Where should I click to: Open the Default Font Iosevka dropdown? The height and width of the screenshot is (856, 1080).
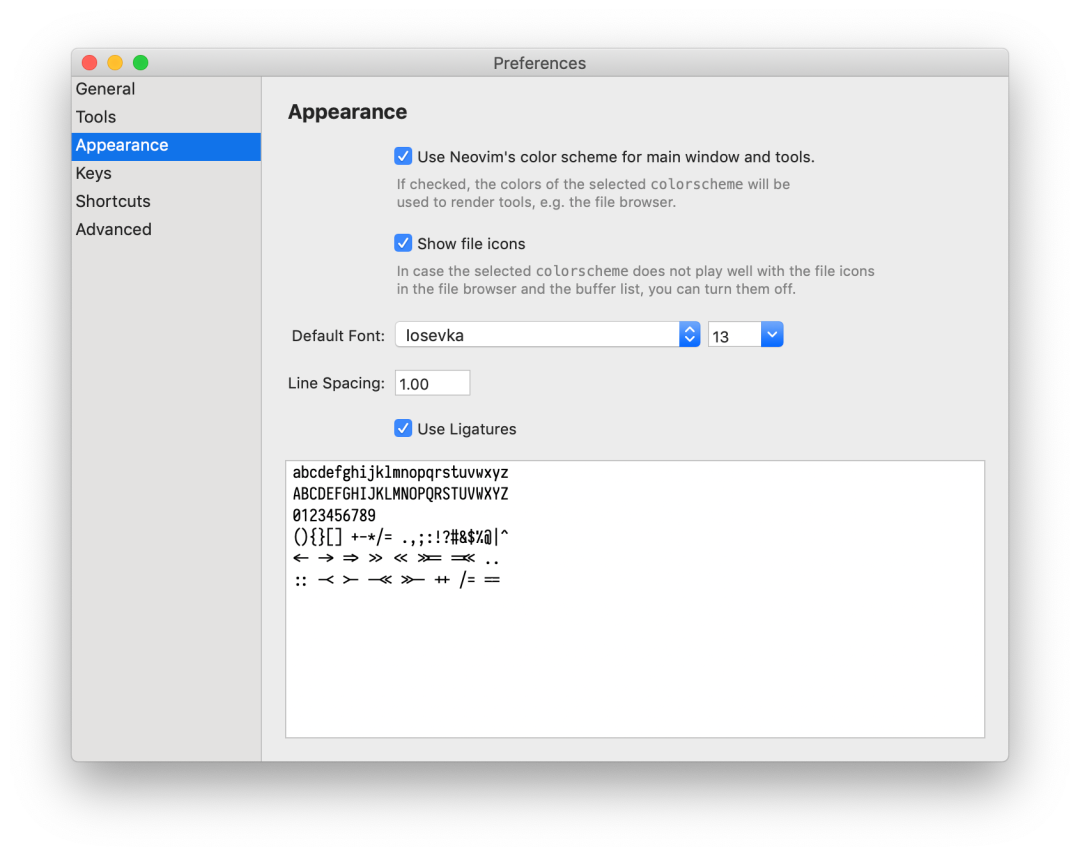548,335
